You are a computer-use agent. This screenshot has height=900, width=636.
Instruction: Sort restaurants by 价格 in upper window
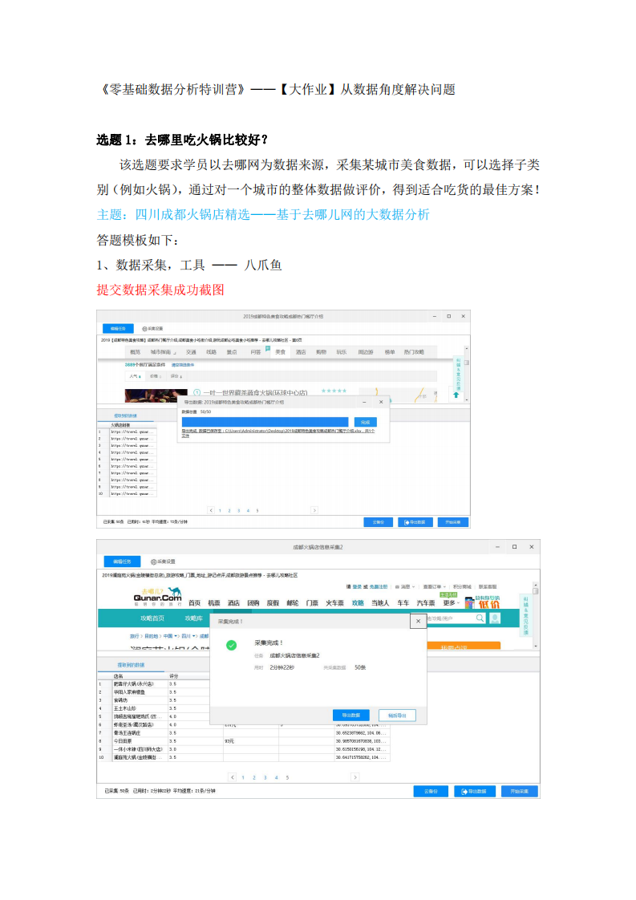(x=154, y=377)
